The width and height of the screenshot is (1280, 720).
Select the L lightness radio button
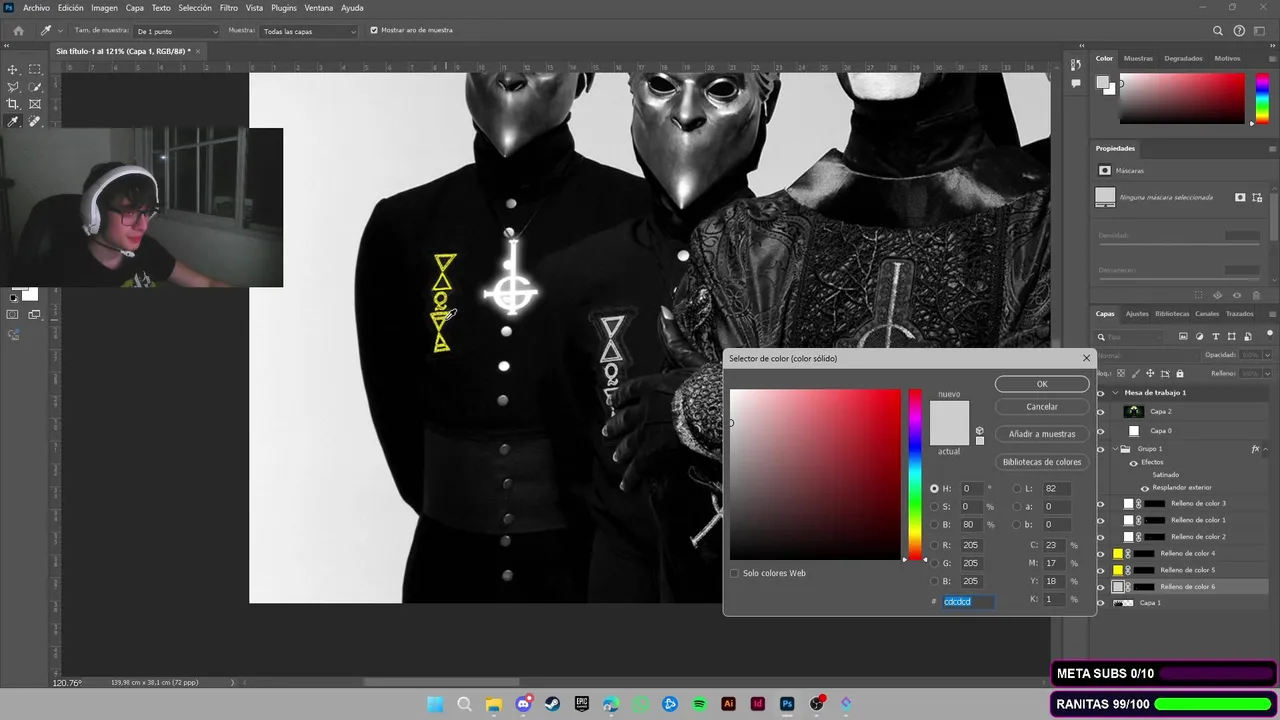coord(1018,489)
